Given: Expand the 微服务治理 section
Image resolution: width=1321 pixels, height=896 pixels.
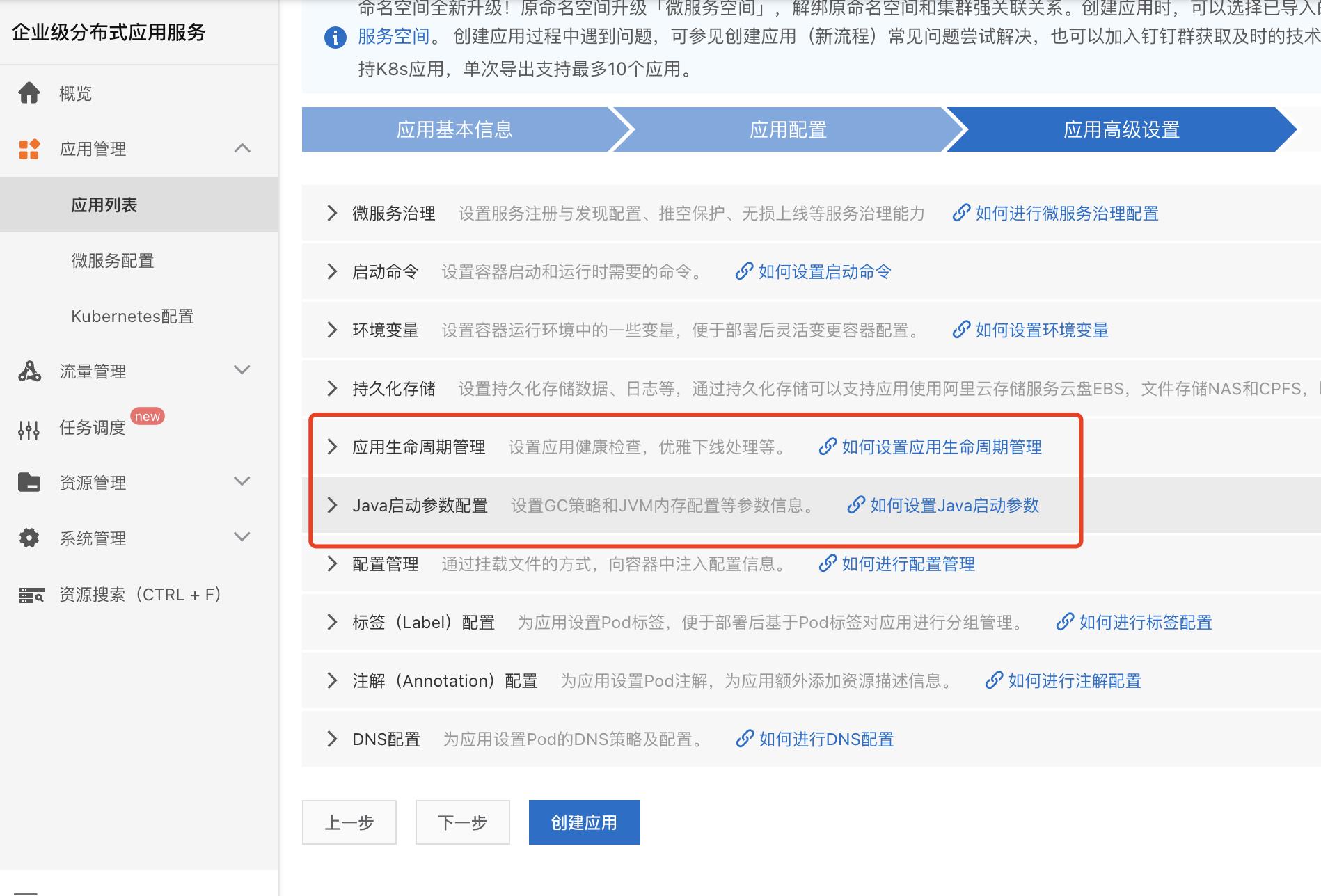Looking at the screenshot, I should 332,213.
